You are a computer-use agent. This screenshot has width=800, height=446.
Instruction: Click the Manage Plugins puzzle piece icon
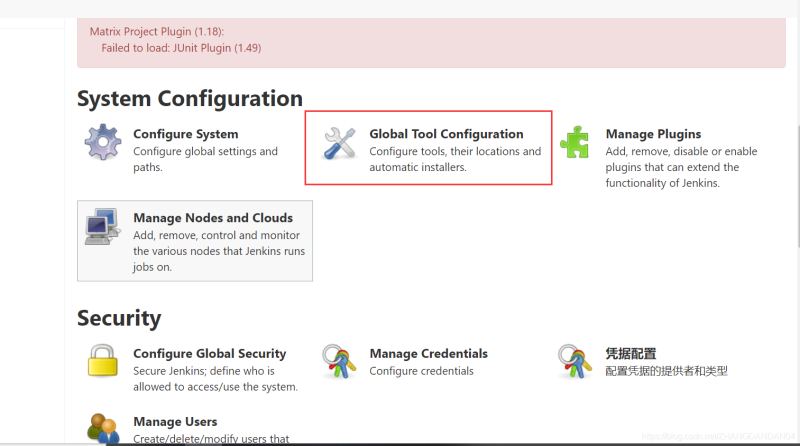(x=575, y=143)
